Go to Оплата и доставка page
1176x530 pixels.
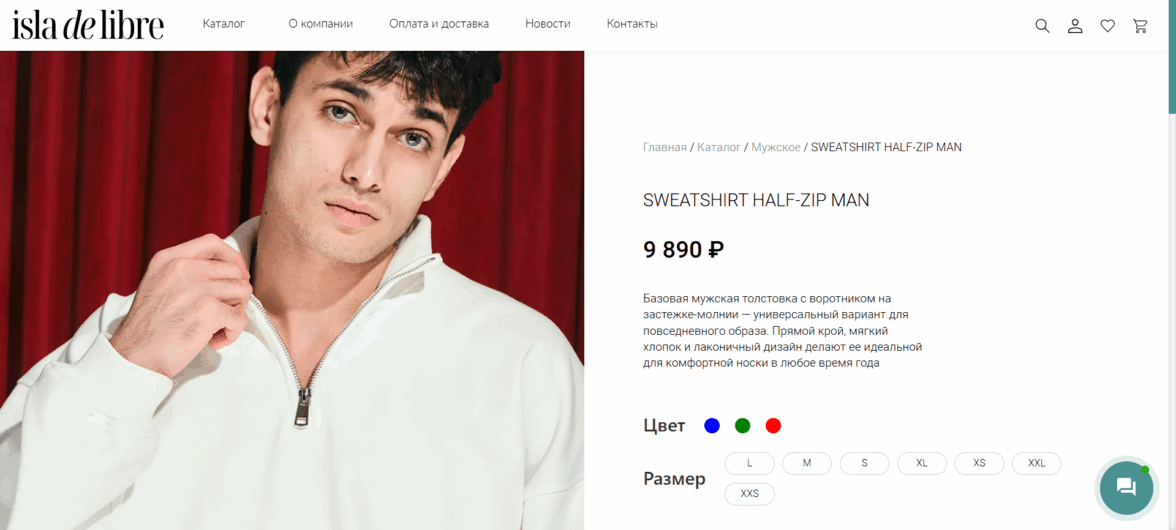coord(439,24)
